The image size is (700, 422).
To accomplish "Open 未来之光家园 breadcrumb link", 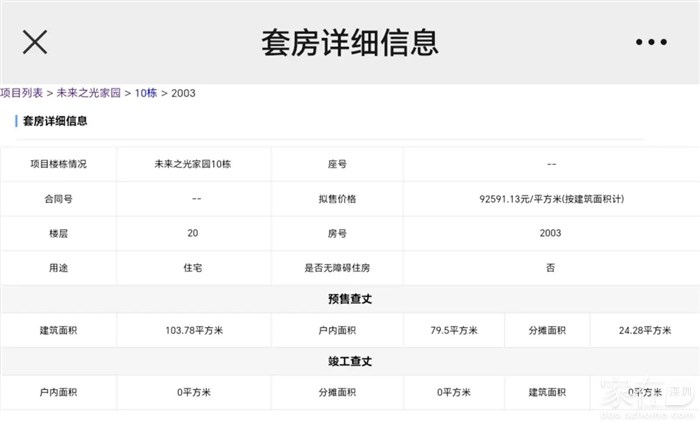I will click(88, 93).
